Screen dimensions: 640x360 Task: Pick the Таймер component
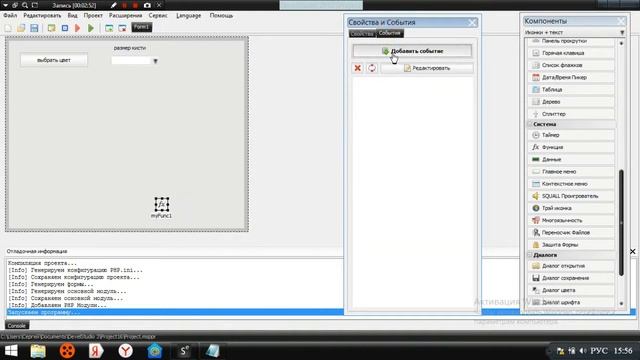coord(571,135)
